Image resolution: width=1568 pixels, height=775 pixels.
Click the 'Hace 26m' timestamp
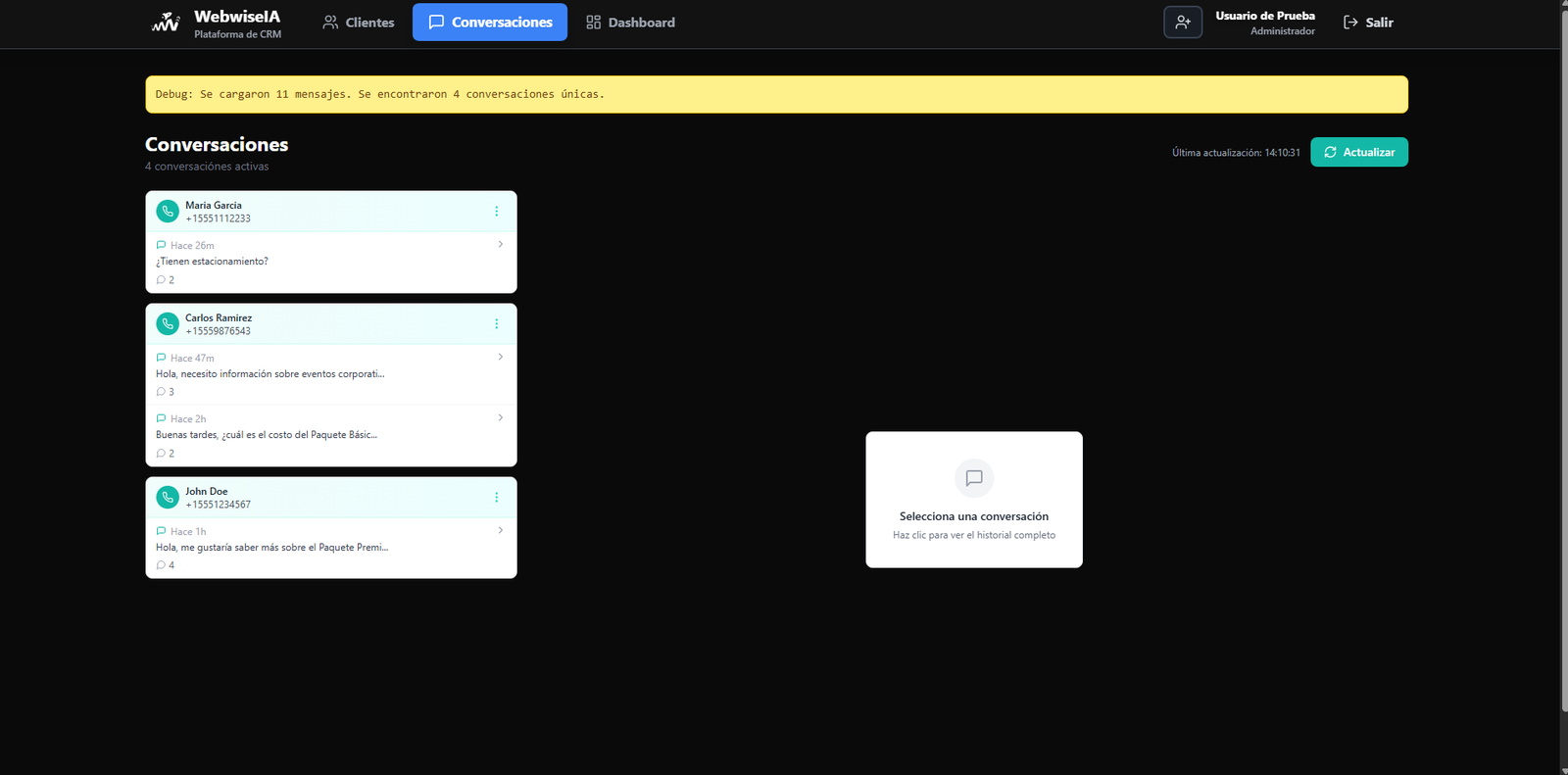pos(192,246)
